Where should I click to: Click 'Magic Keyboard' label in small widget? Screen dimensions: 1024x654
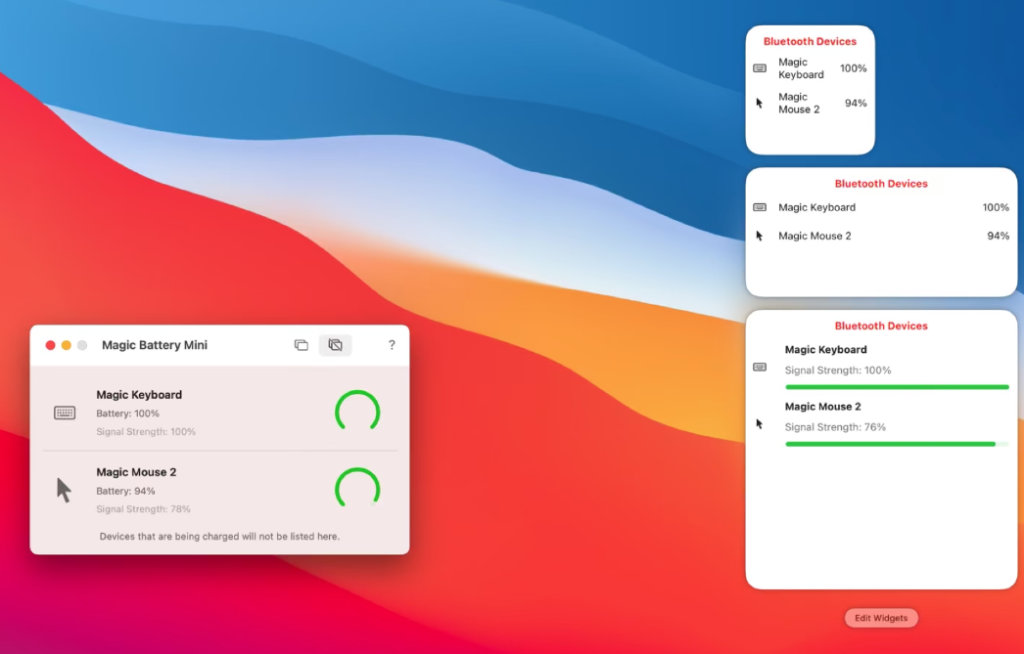[801, 68]
